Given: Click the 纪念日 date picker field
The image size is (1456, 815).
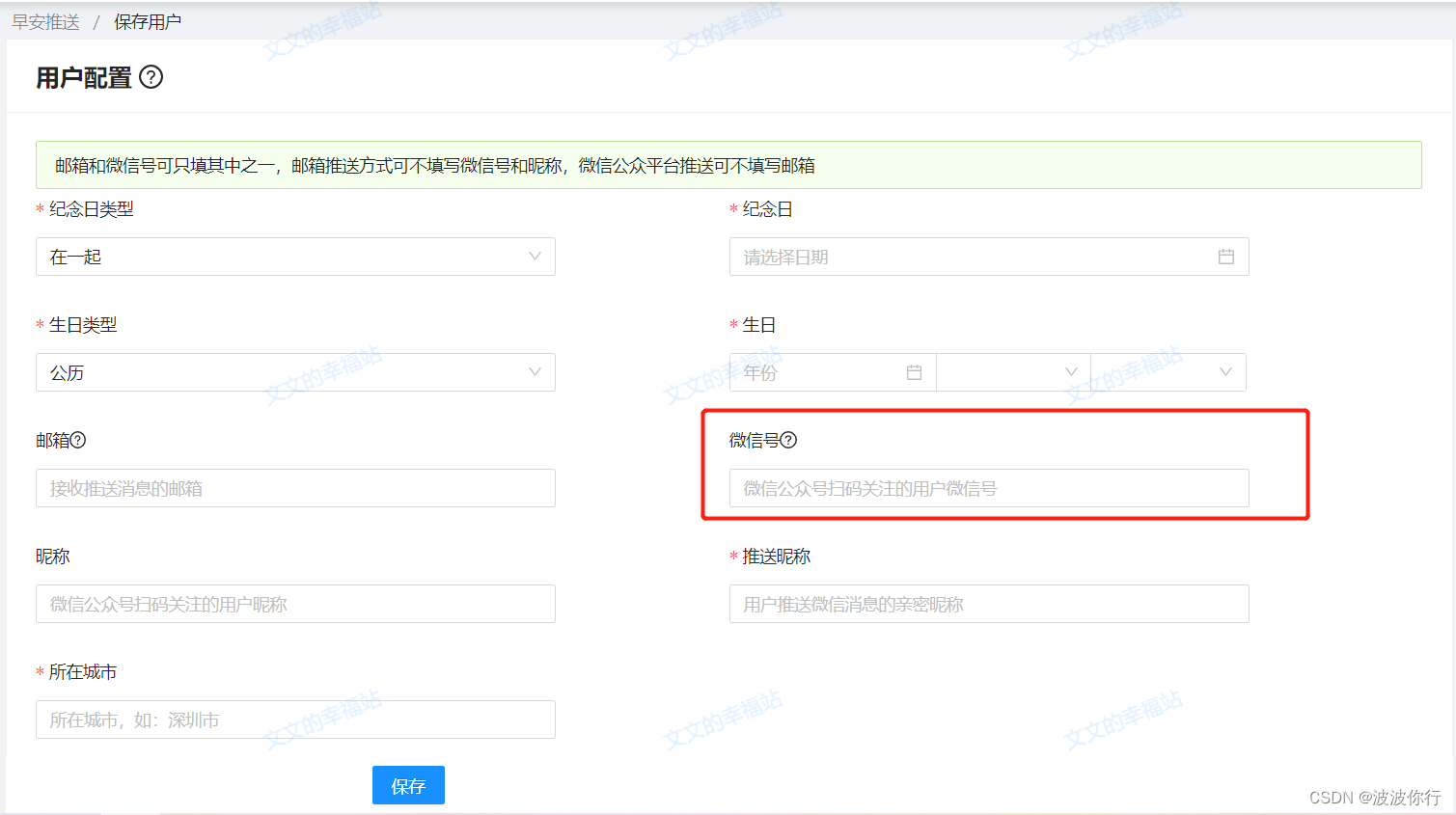Looking at the screenshot, I should [x=989, y=257].
